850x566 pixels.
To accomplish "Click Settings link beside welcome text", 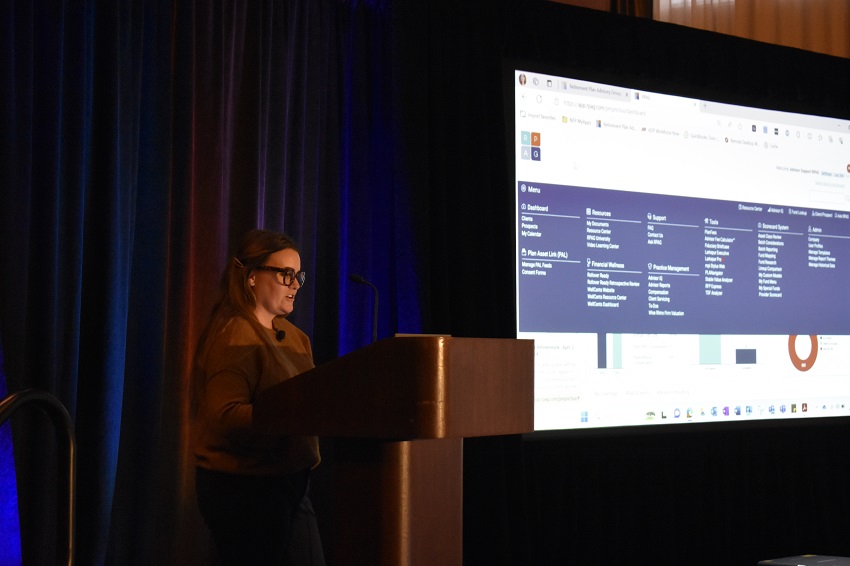I will pyautogui.click(x=826, y=174).
